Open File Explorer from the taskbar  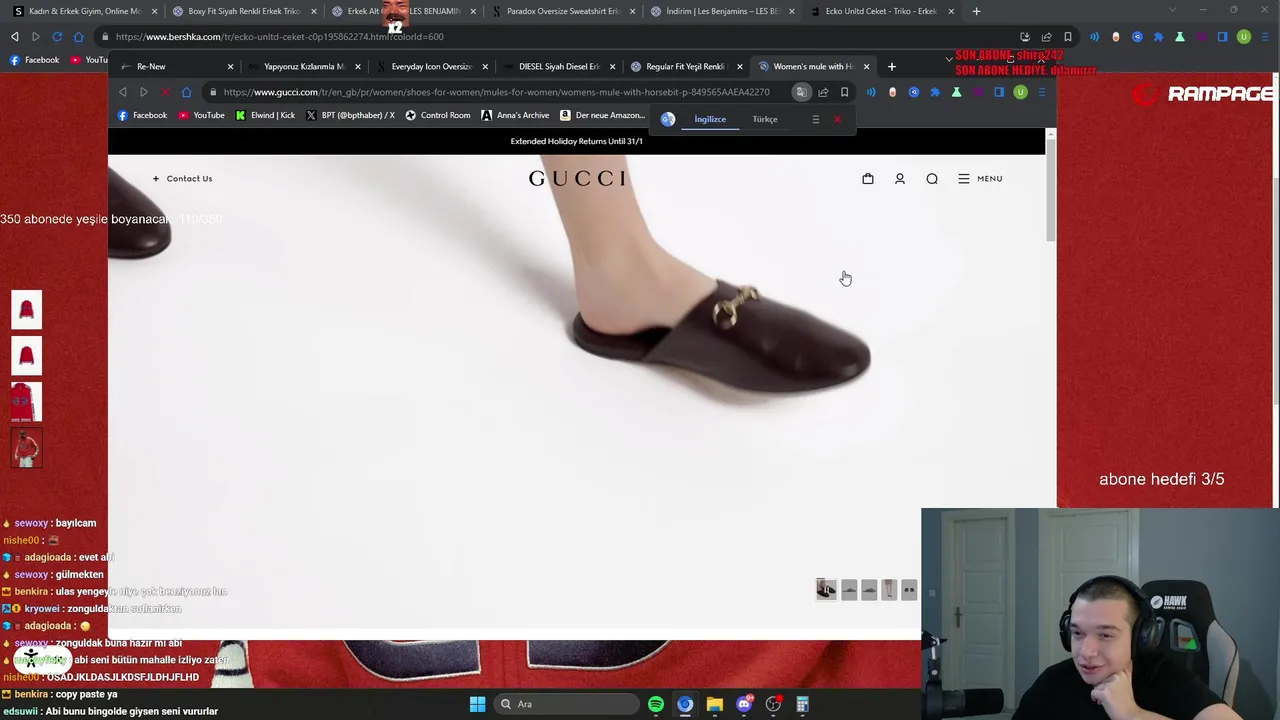coord(714,704)
